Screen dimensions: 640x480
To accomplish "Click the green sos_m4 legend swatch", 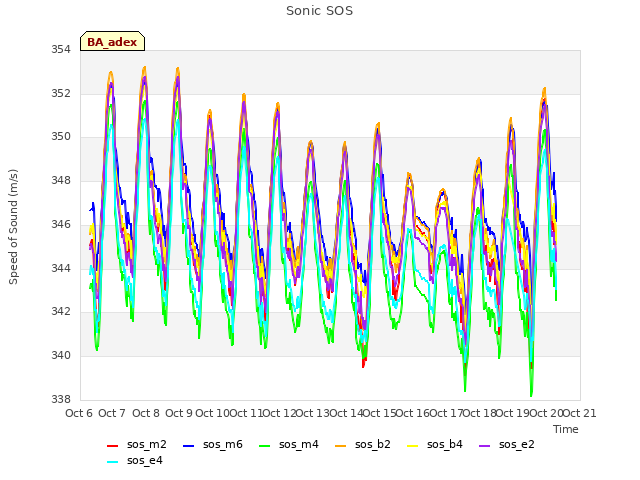I will click(264, 446).
